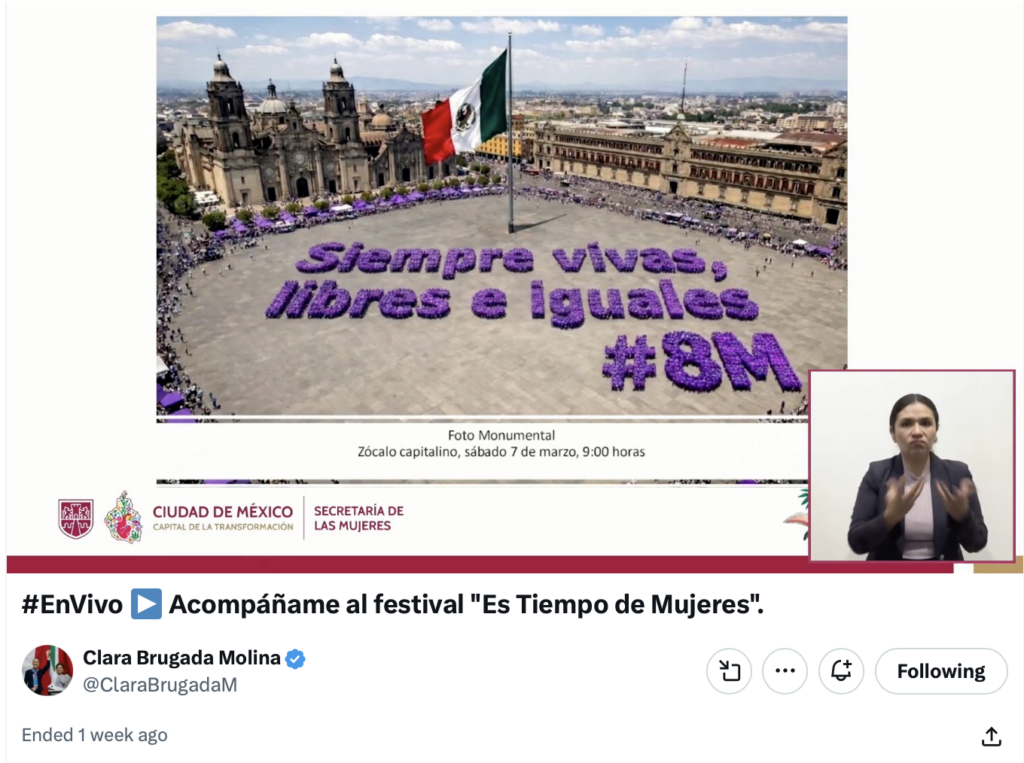
Task: Click the sign language interpreter inset
Action: point(912,466)
